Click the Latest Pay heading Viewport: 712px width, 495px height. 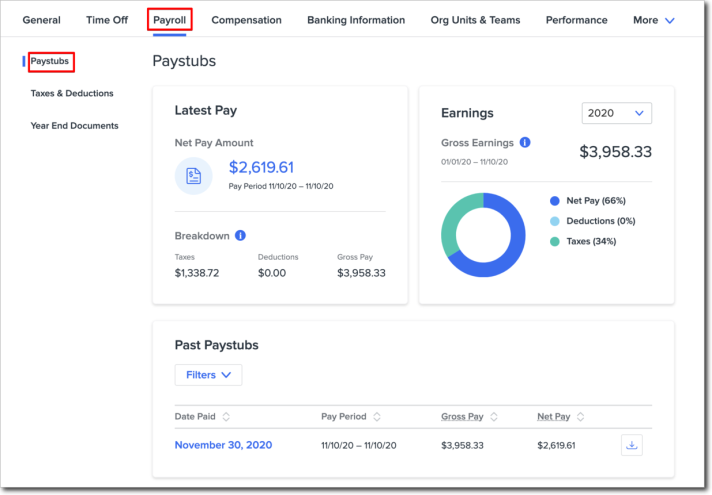coord(206,110)
